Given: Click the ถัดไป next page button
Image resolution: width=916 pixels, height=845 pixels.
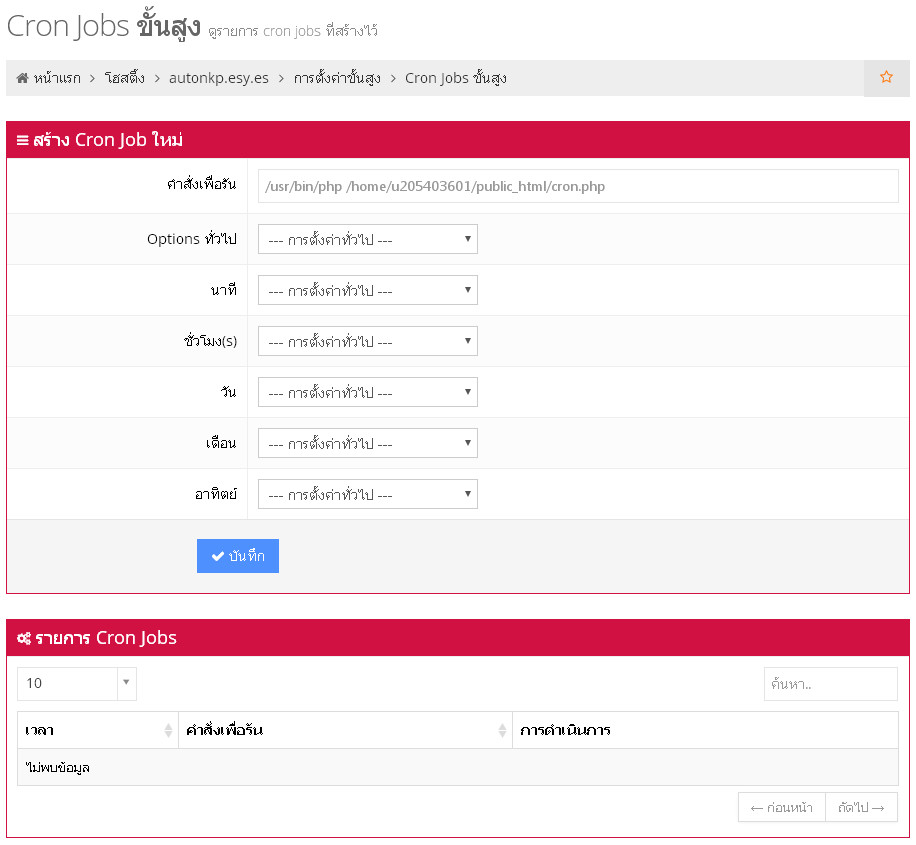Looking at the screenshot, I should tap(861, 807).
